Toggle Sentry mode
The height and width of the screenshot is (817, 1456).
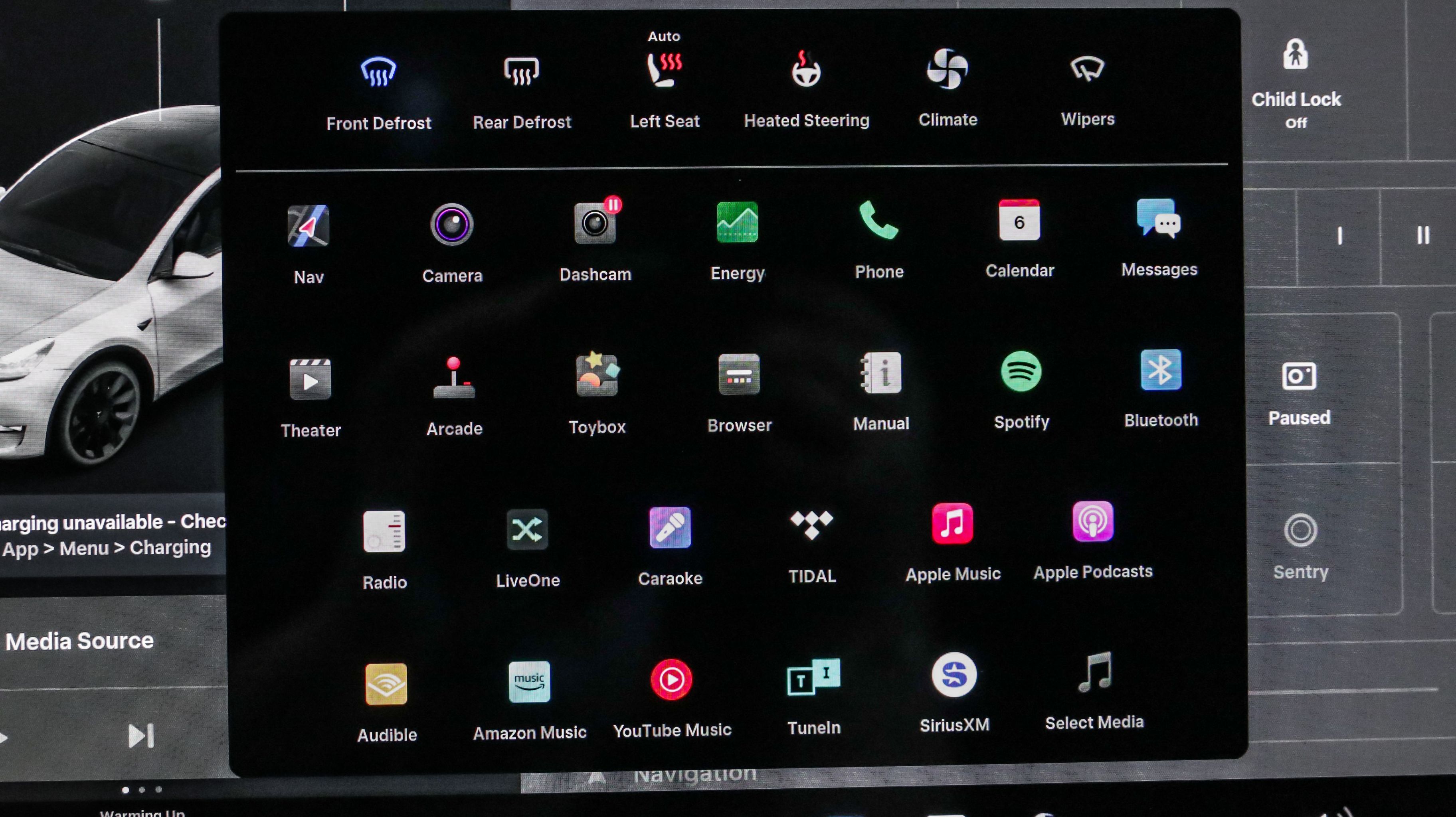tap(1300, 531)
